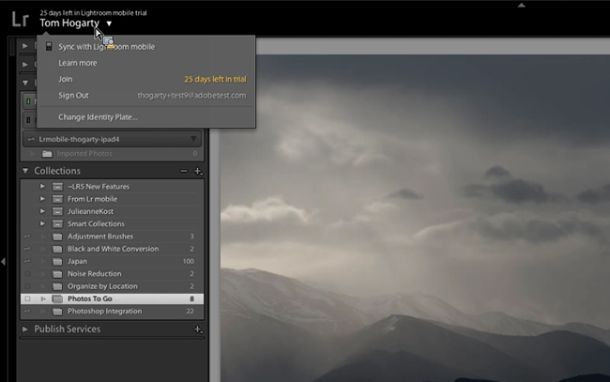Collapse the Collections panel triangle
Screen dimensions: 610x382
point(25,171)
